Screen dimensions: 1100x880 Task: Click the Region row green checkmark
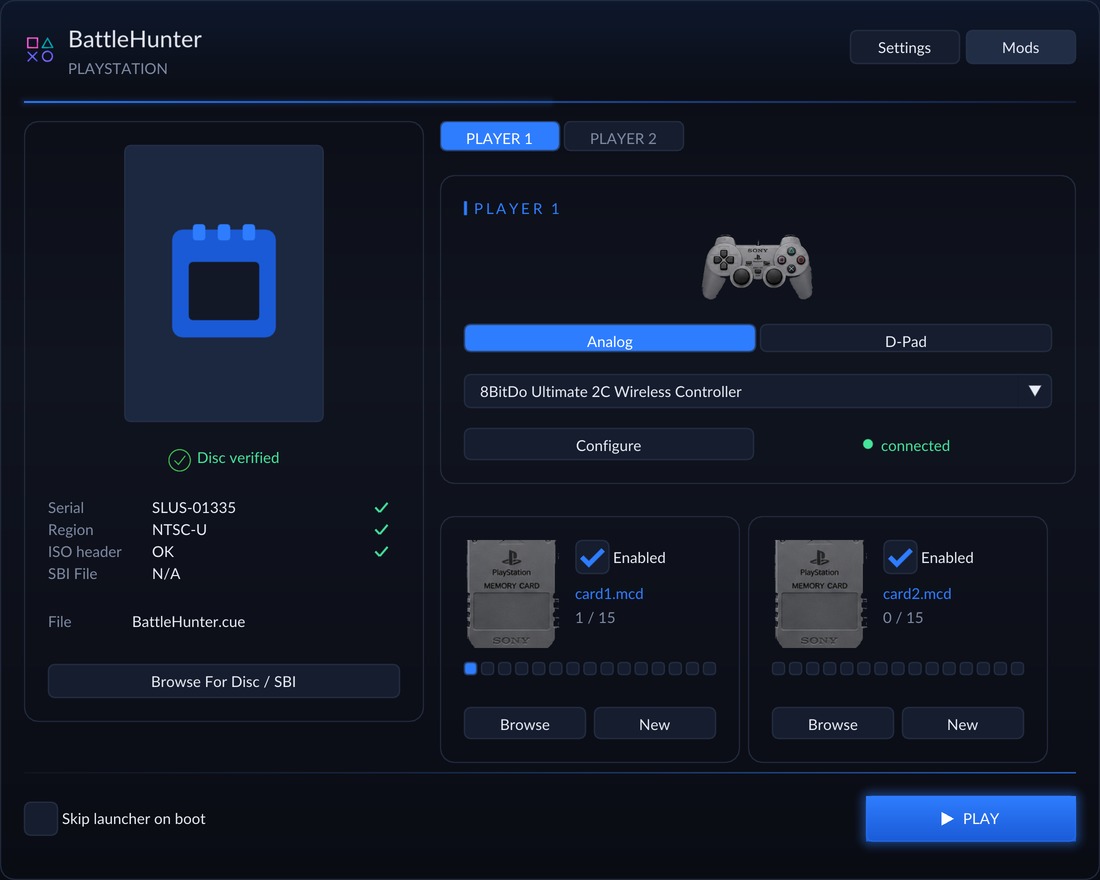[382, 529]
